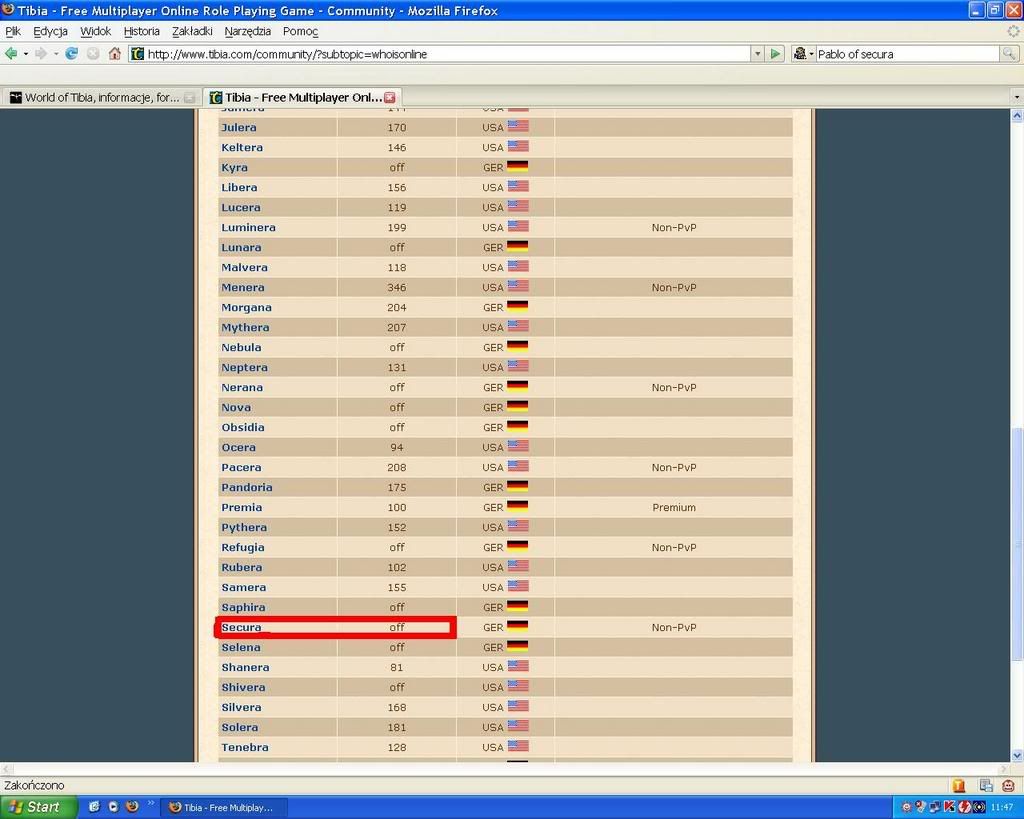Click the Firefox throbber icon in menu bar
Screen dimensions: 1024x819
1013,31
